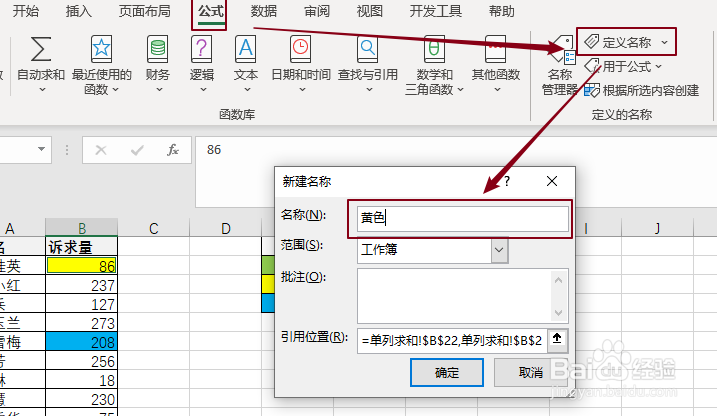Viewport: 717px width, 416px height.
Task: Open the Lookup and Reference functions icon
Action: (368, 49)
